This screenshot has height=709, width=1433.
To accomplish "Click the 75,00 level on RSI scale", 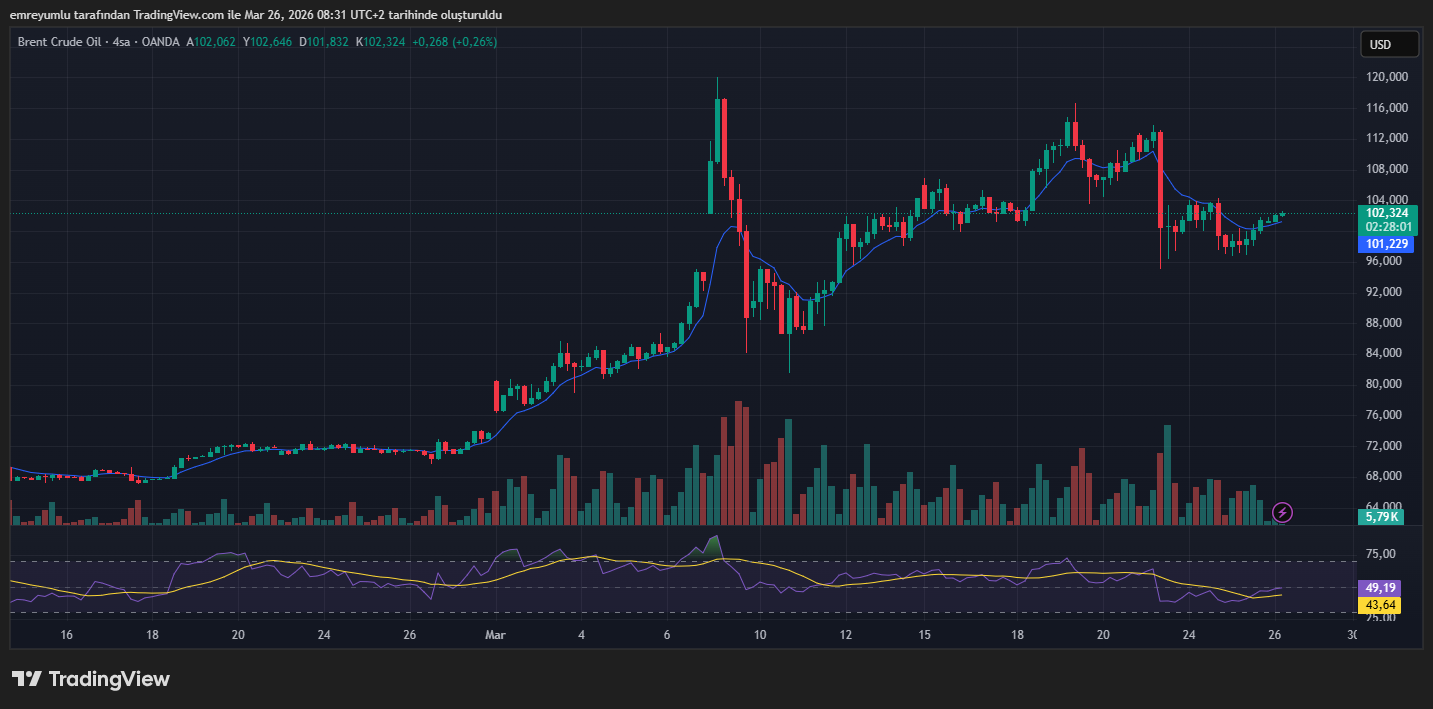I will coord(1382,554).
